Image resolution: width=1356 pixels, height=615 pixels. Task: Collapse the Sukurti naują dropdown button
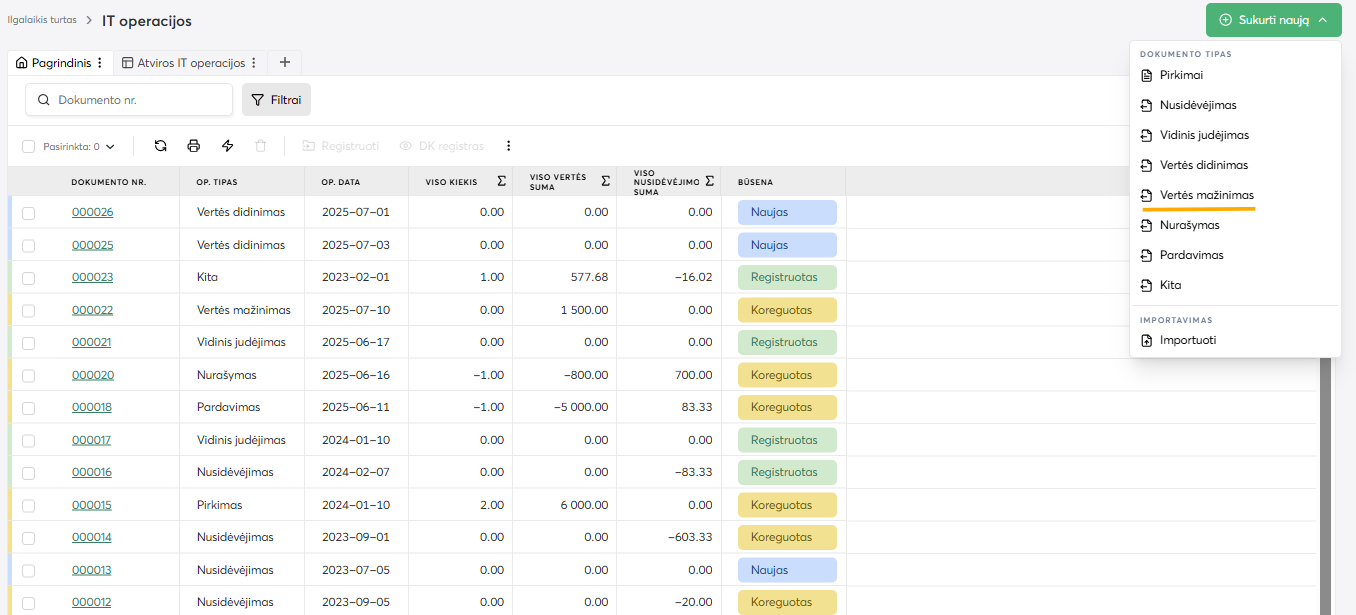point(1273,20)
